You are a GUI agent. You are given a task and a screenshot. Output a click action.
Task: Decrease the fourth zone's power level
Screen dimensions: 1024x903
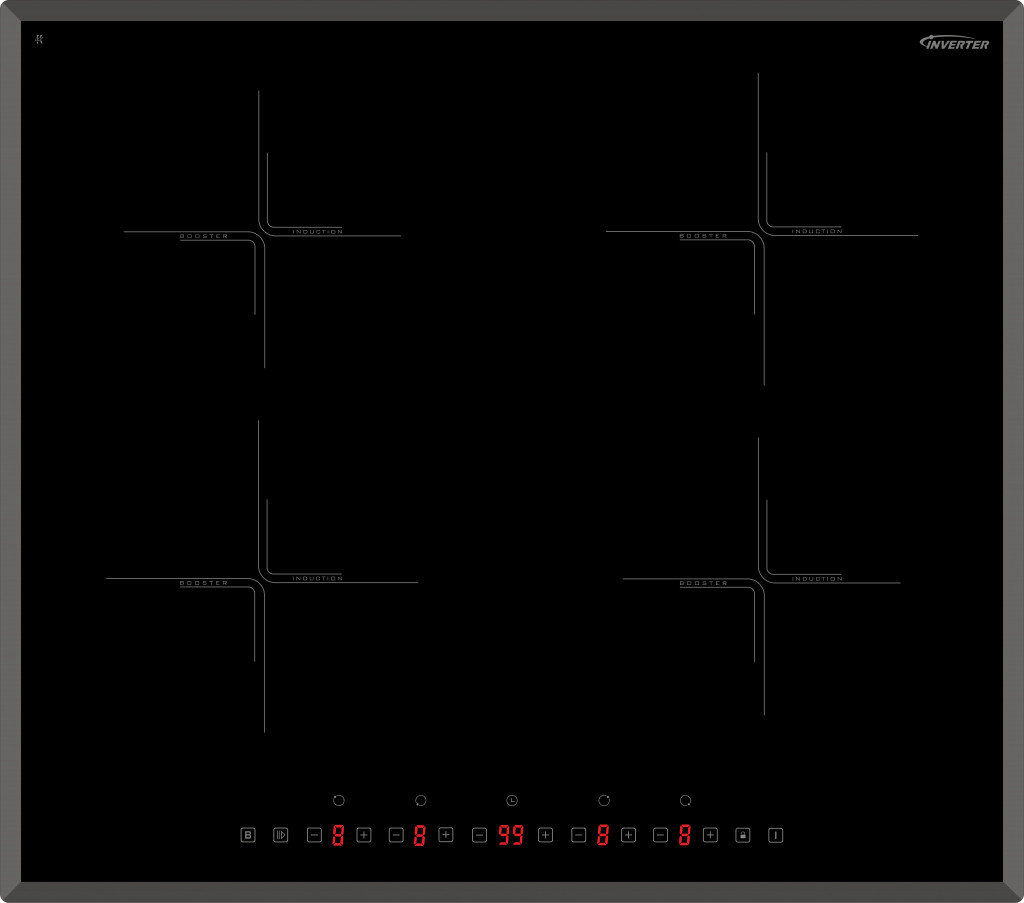660,835
